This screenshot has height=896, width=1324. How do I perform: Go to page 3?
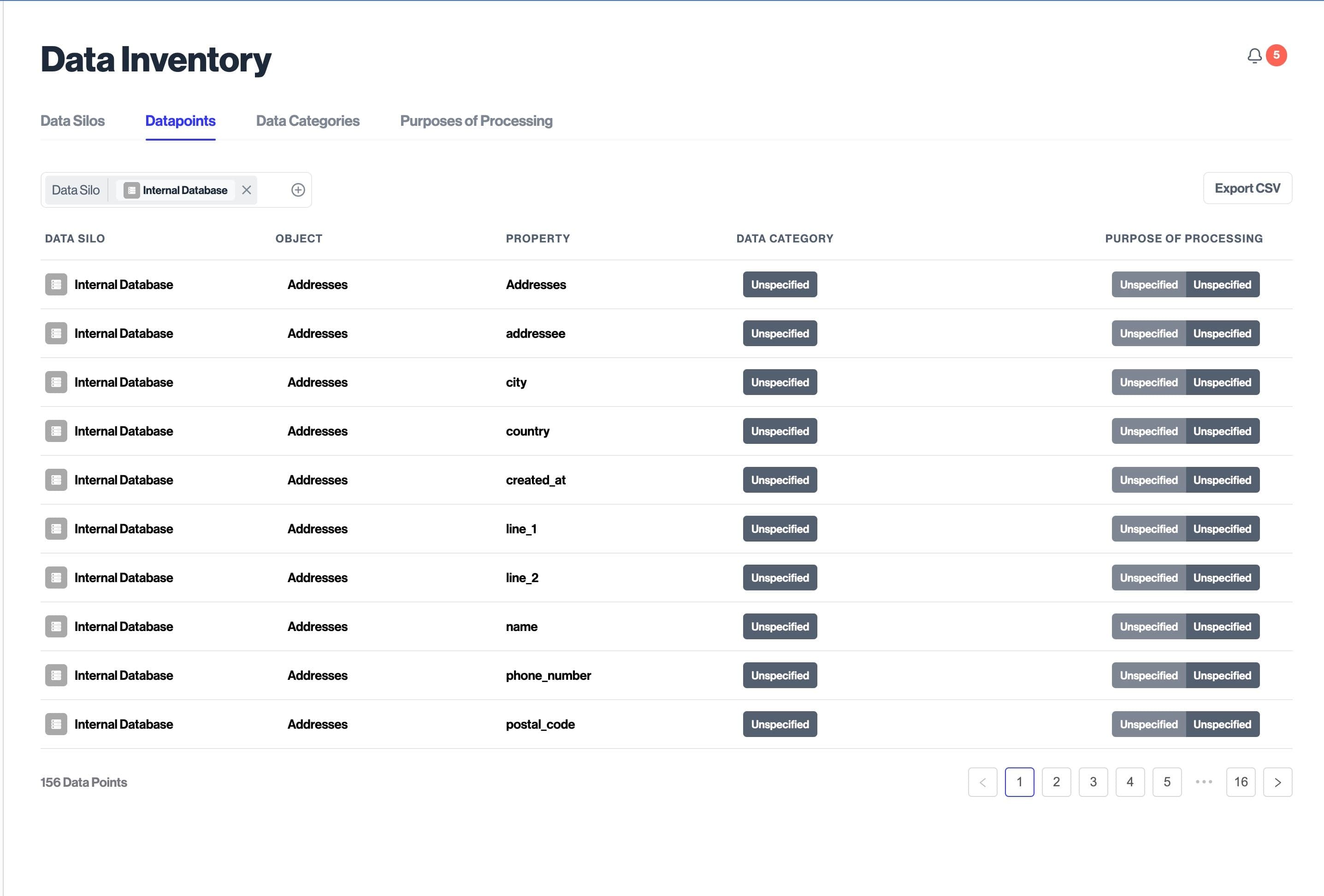(1093, 782)
